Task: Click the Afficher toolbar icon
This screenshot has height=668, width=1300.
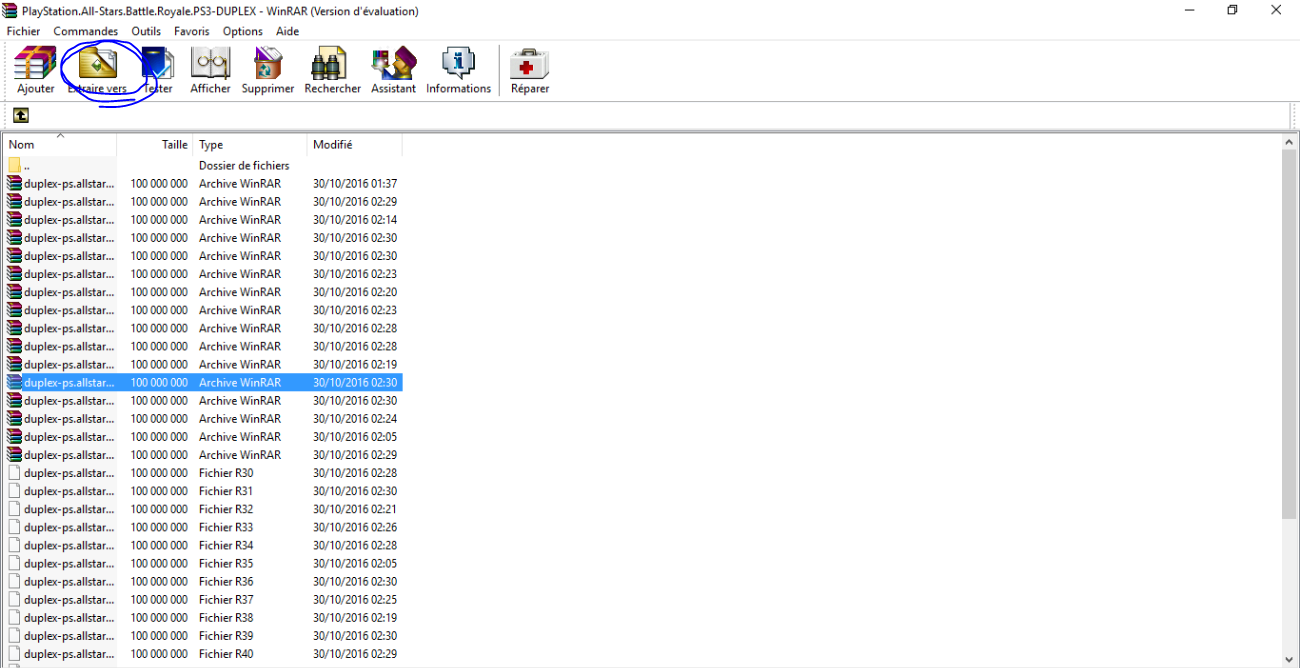Action: point(210,64)
